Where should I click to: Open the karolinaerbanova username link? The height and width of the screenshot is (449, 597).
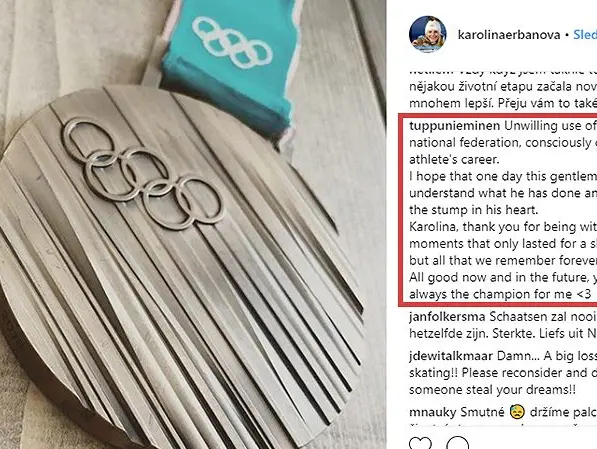(509, 35)
